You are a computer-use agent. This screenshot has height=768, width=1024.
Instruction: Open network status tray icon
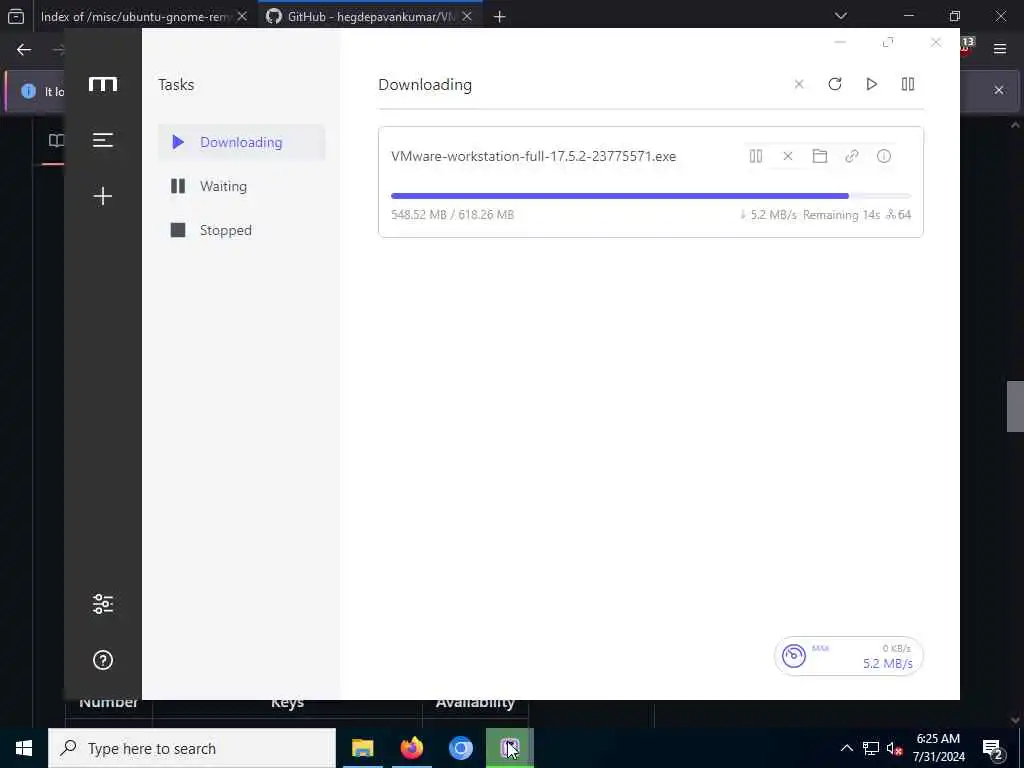coord(871,748)
